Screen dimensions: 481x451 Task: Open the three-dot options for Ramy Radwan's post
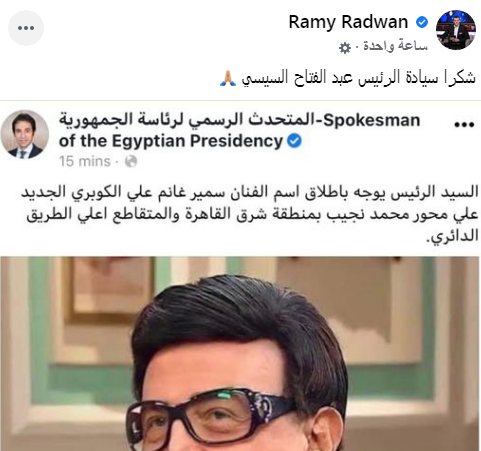[x=26, y=28]
